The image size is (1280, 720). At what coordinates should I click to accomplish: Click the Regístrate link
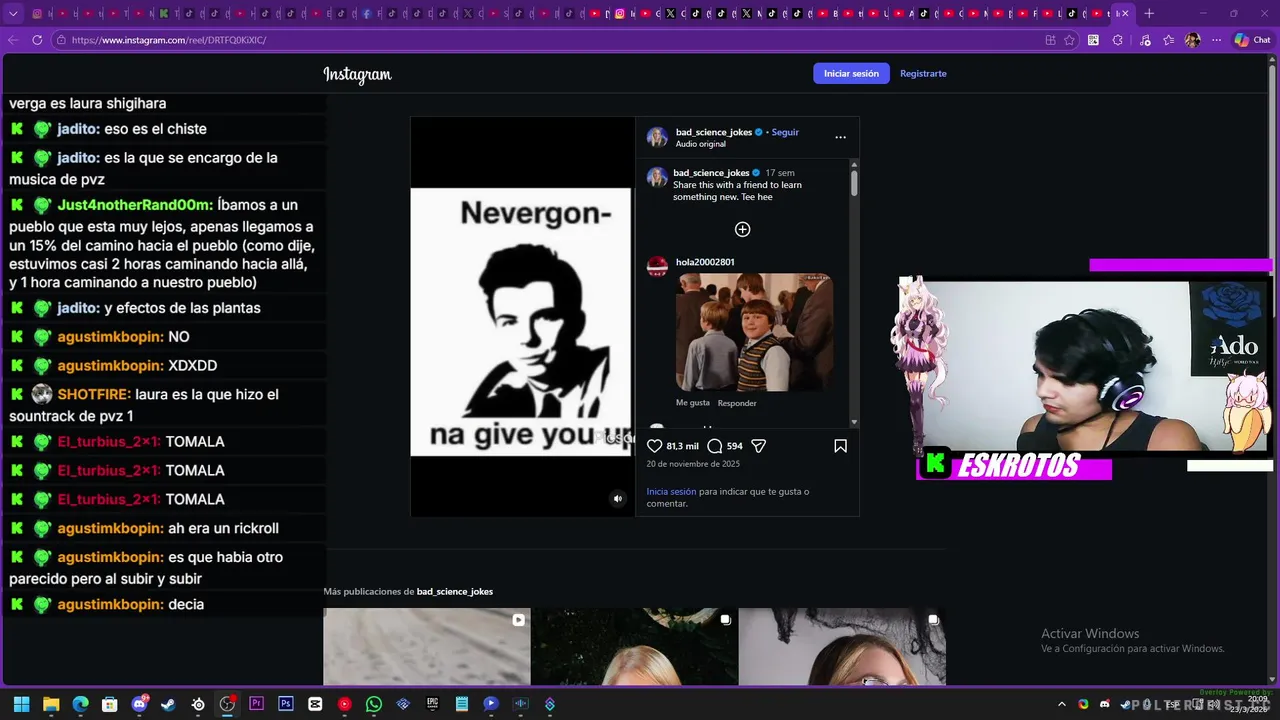coord(923,73)
